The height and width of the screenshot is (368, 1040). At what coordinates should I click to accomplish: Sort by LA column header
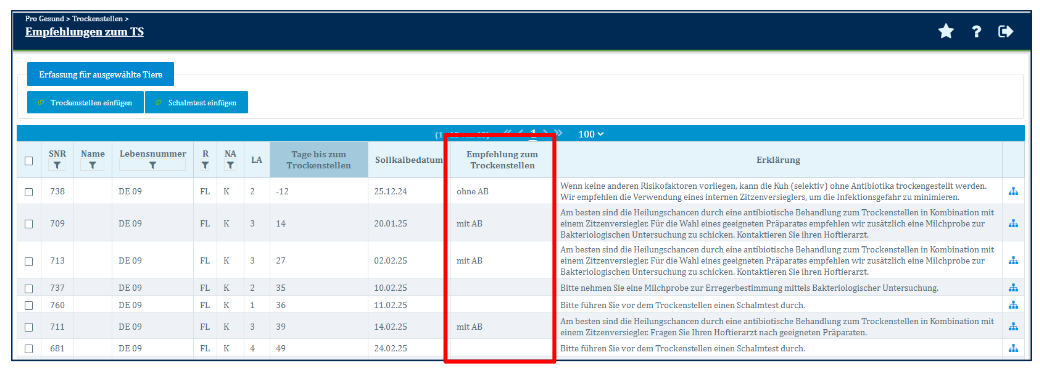(256, 160)
